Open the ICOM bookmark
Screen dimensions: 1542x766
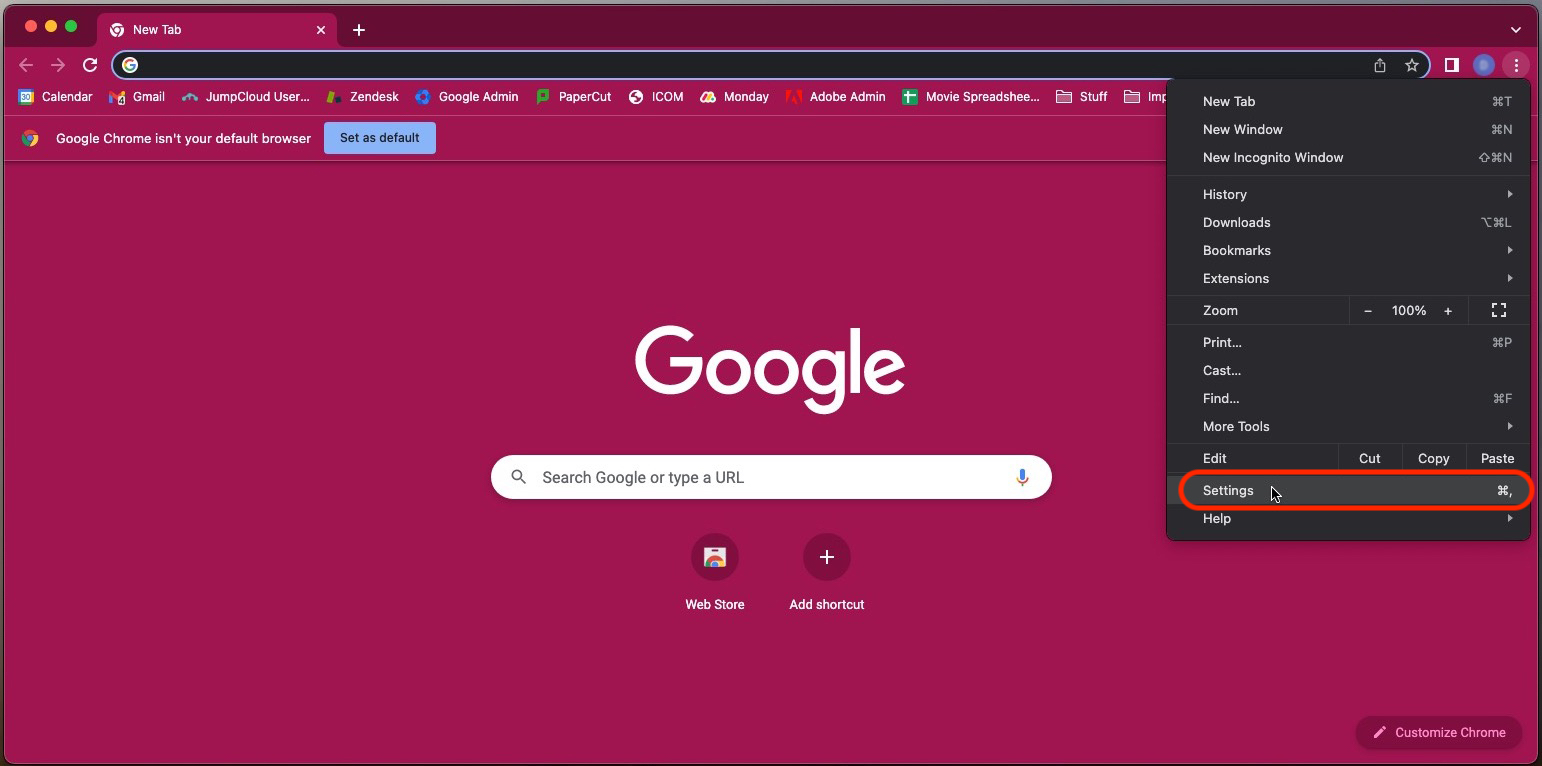click(x=656, y=97)
